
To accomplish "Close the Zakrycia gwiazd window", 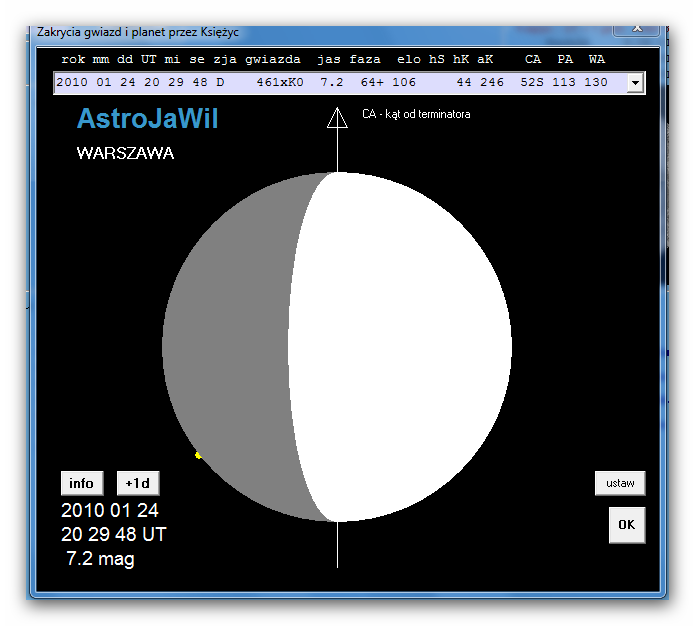I will click(x=637, y=29).
